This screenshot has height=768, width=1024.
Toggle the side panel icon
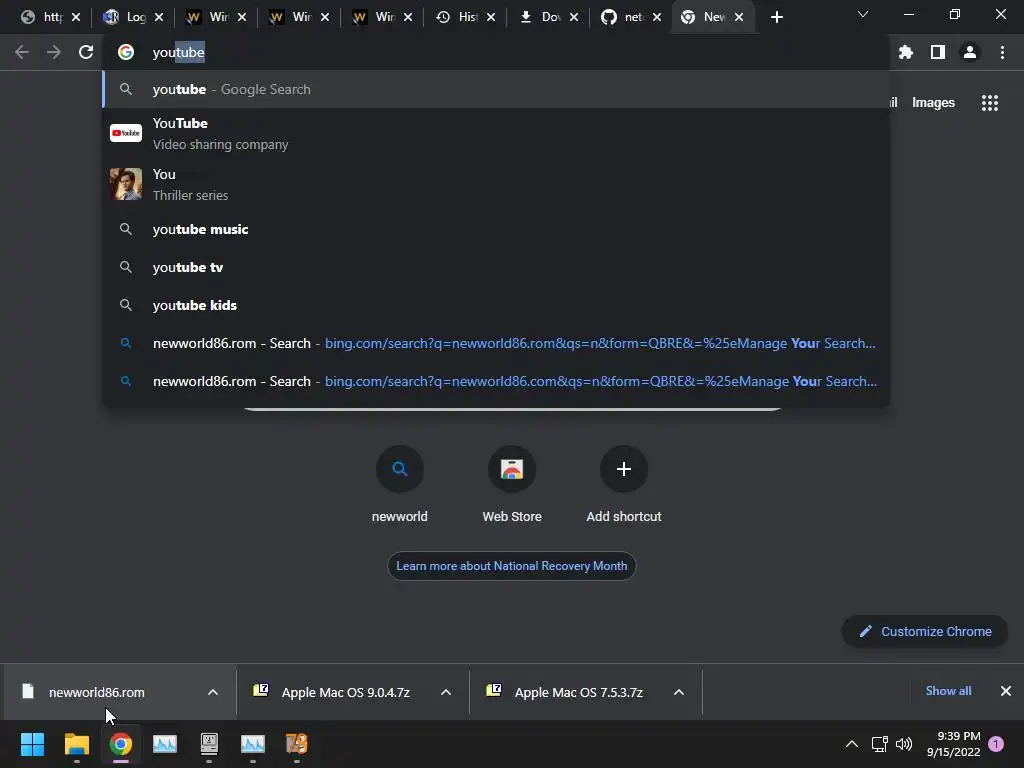(x=938, y=52)
